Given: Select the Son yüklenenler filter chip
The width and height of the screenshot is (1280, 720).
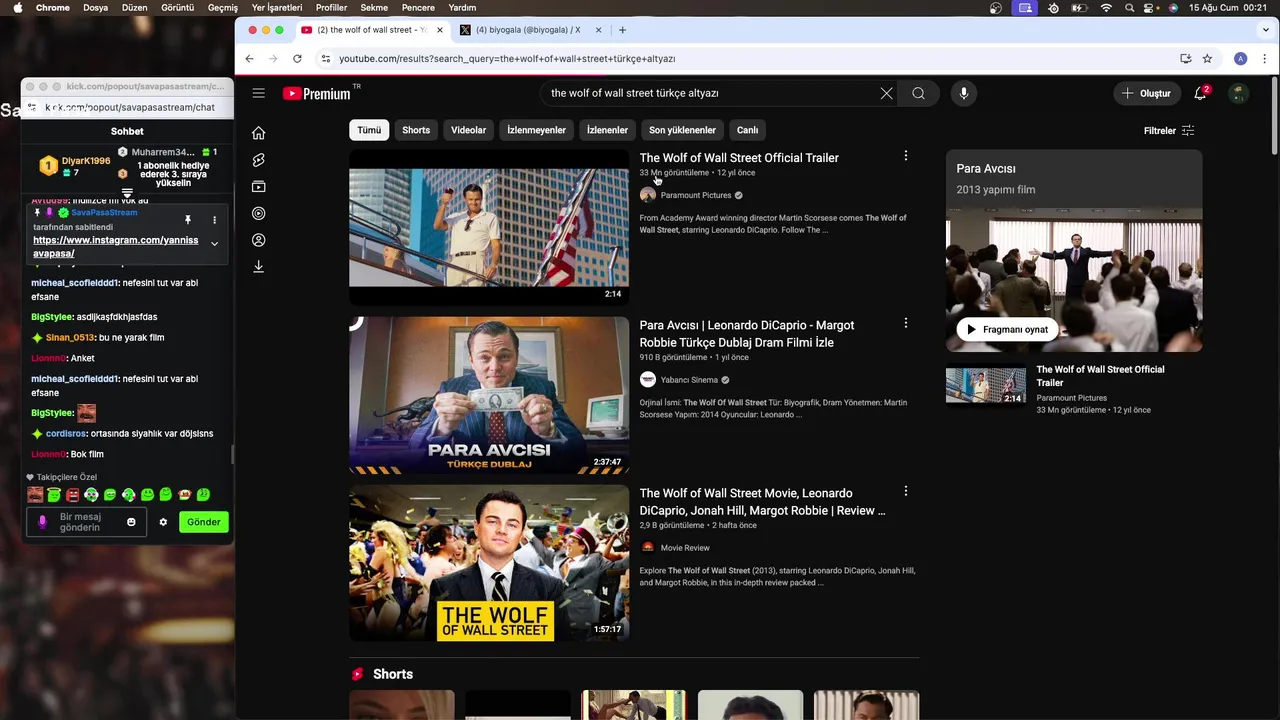Looking at the screenshot, I should coord(682,130).
